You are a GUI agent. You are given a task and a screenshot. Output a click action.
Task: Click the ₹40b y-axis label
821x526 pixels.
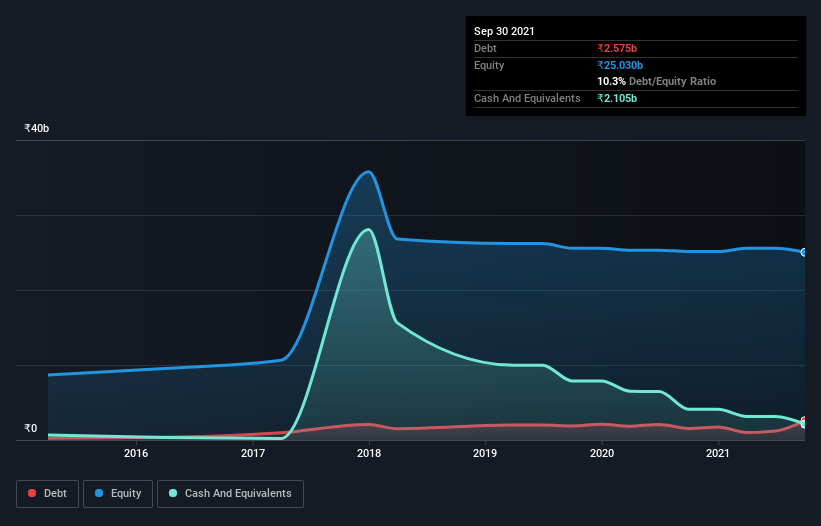[37, 128]
